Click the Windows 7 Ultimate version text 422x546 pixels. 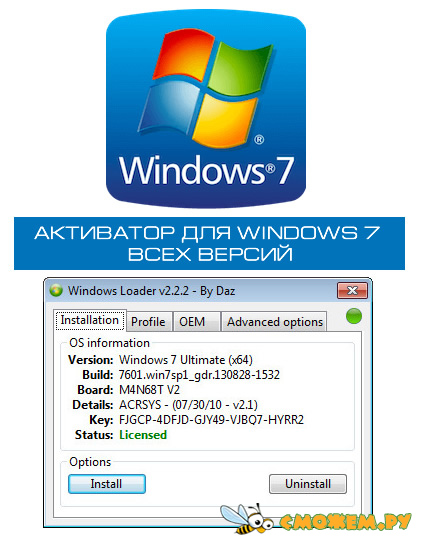(186, 360)
